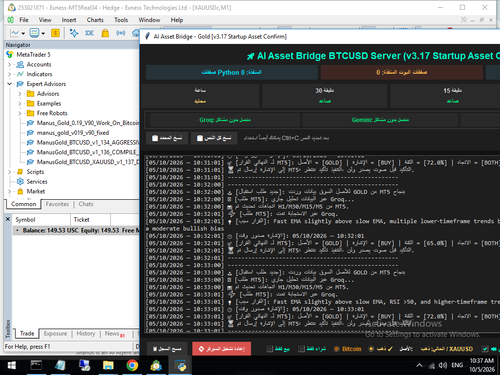This screenshot has height=375, width=500.
Task: Click the Python app icon on the taskbar
Action: 181,365
